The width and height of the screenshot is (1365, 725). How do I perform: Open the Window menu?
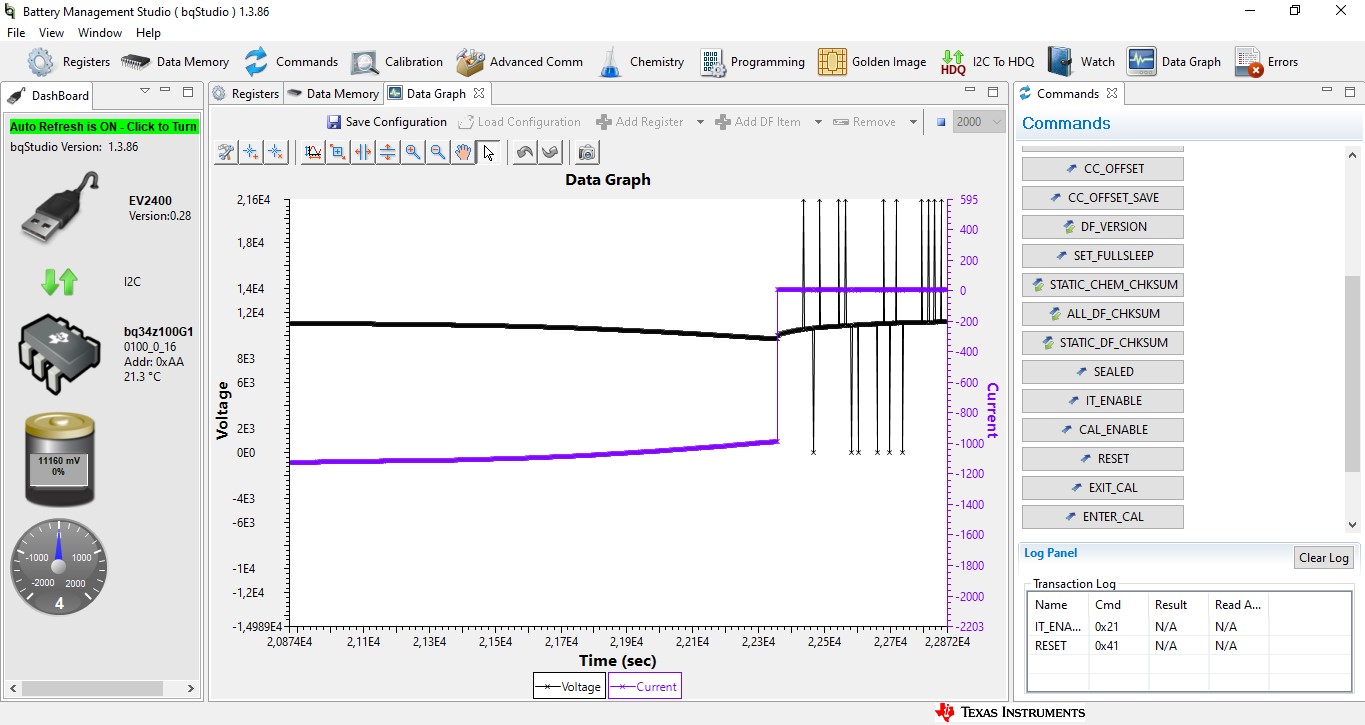point(100,33)
